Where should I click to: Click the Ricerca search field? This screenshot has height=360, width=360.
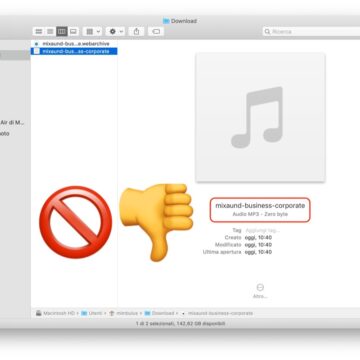311,31
